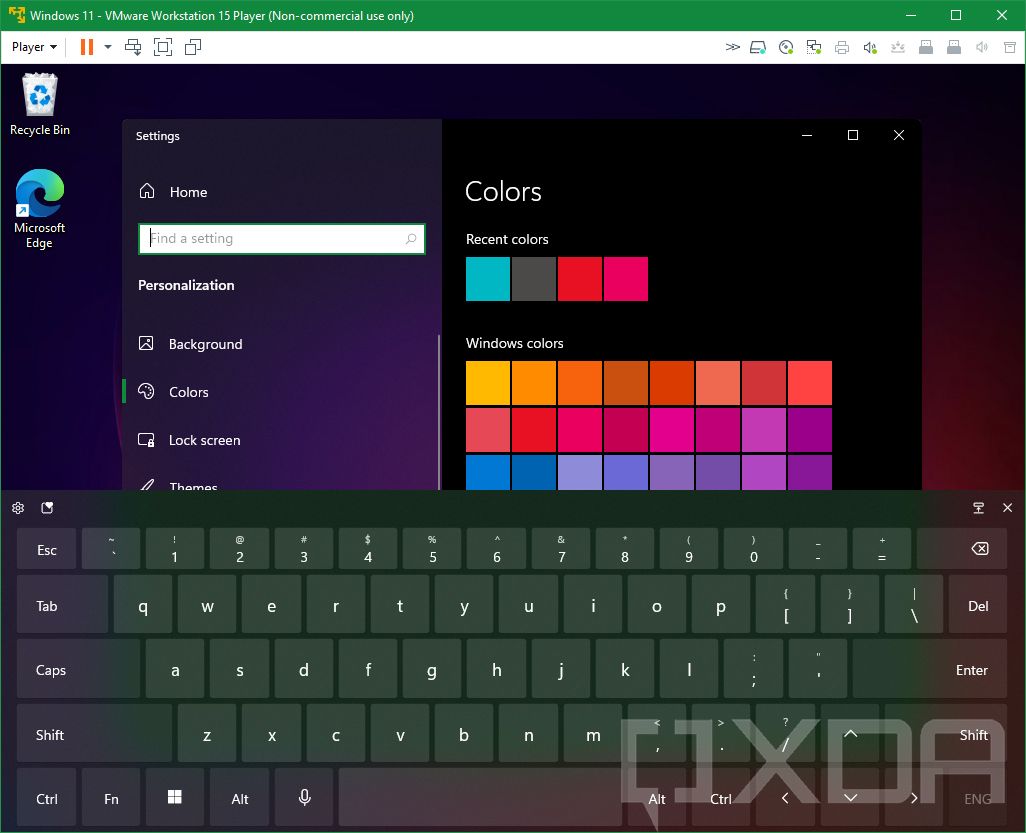Tap the Esc key
The width and height of the screenshot is (1026, 833).
tap(46, 549)
